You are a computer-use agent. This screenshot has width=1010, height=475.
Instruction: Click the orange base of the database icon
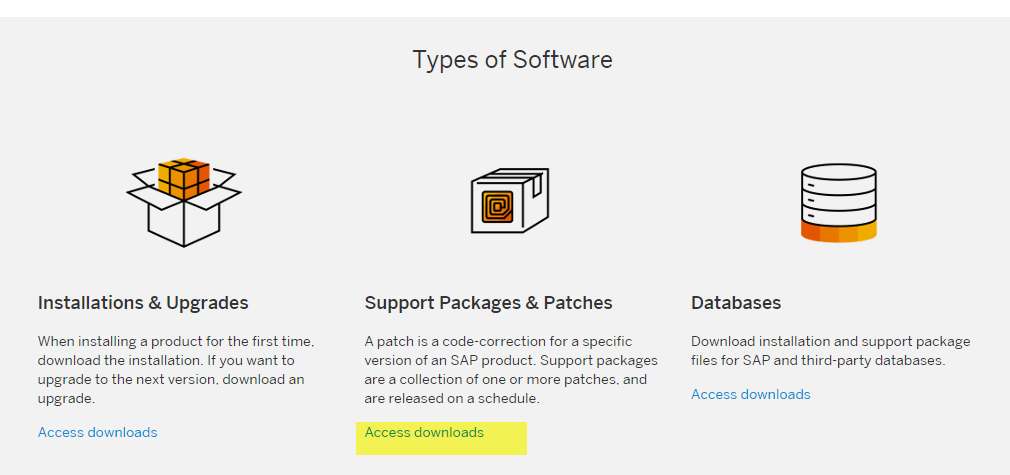839,231
